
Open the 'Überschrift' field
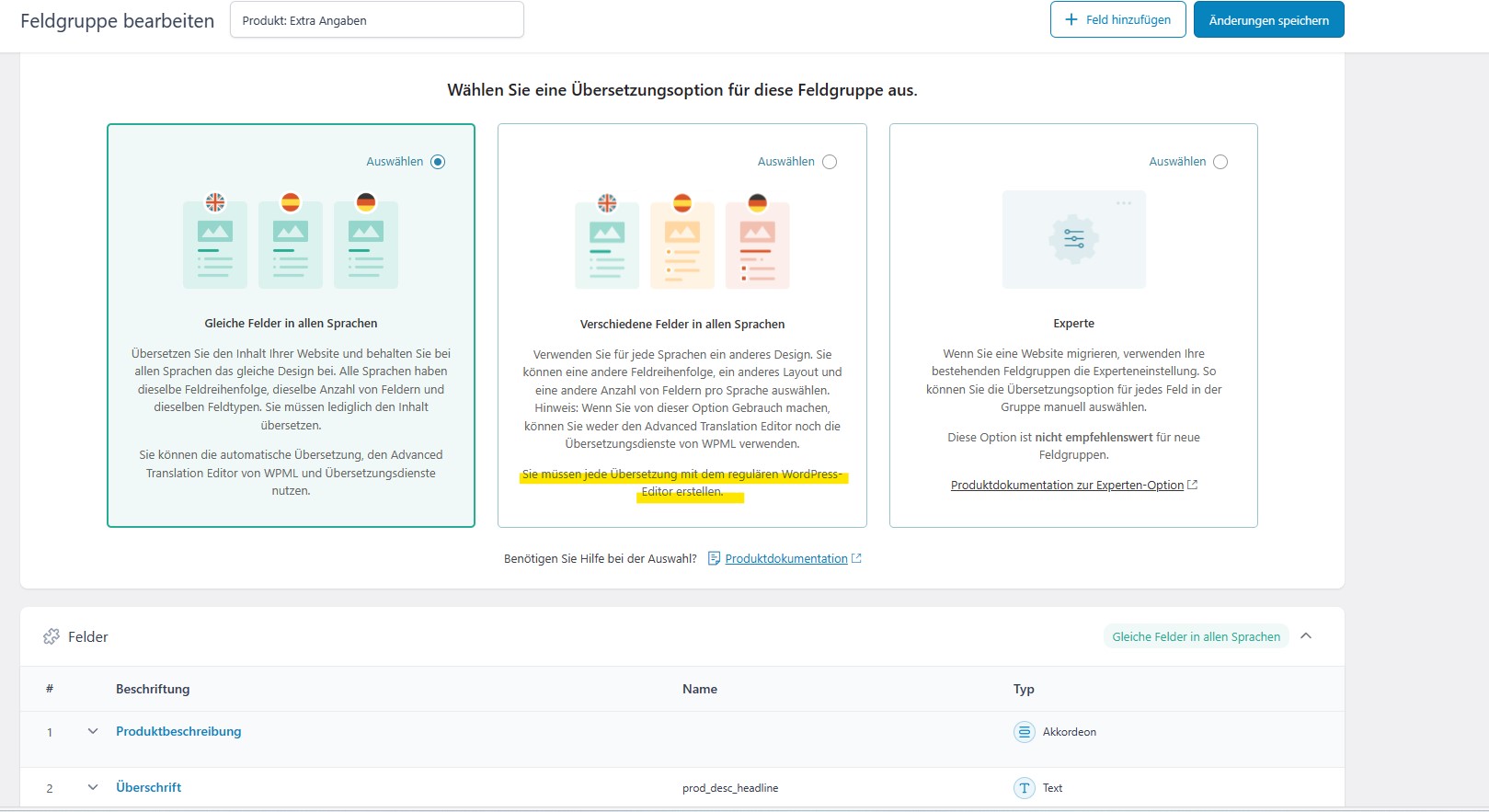point(149,787)
